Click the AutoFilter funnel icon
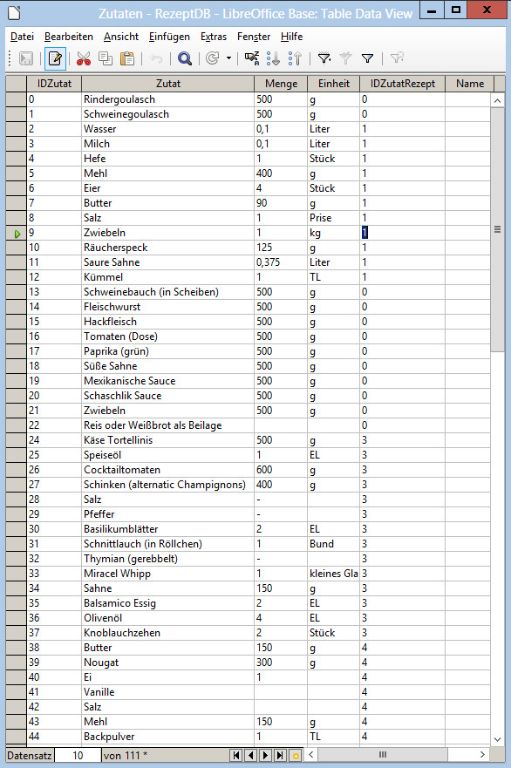 pyautogui.click(x=324, y=59)
